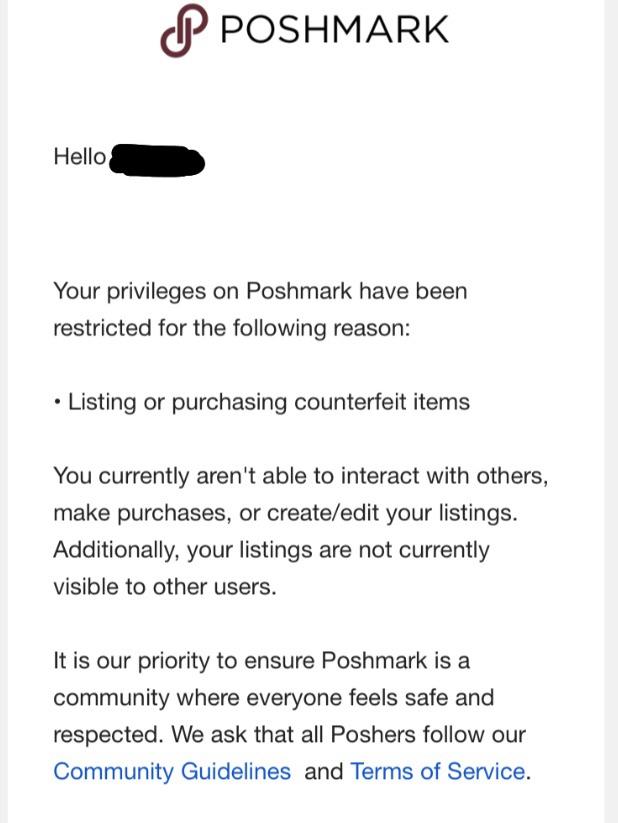Click 'restricted for the following reason' text

[232, 328]
